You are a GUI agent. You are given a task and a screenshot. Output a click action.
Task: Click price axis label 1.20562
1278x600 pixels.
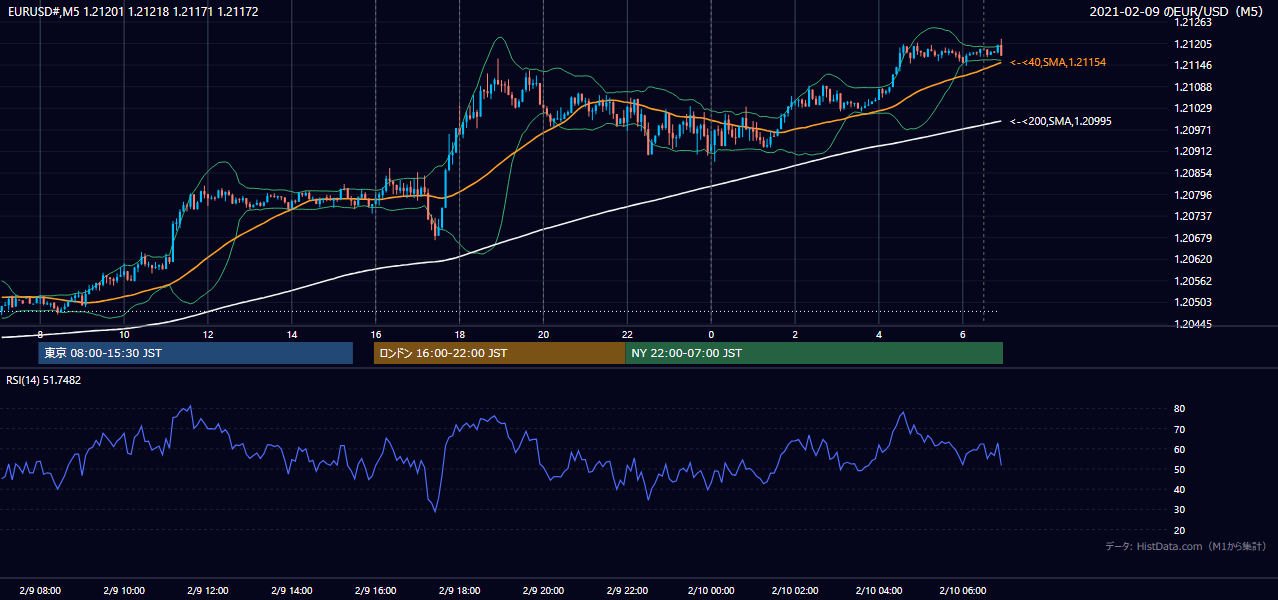pyautogui.click(x=1193, y=281)
